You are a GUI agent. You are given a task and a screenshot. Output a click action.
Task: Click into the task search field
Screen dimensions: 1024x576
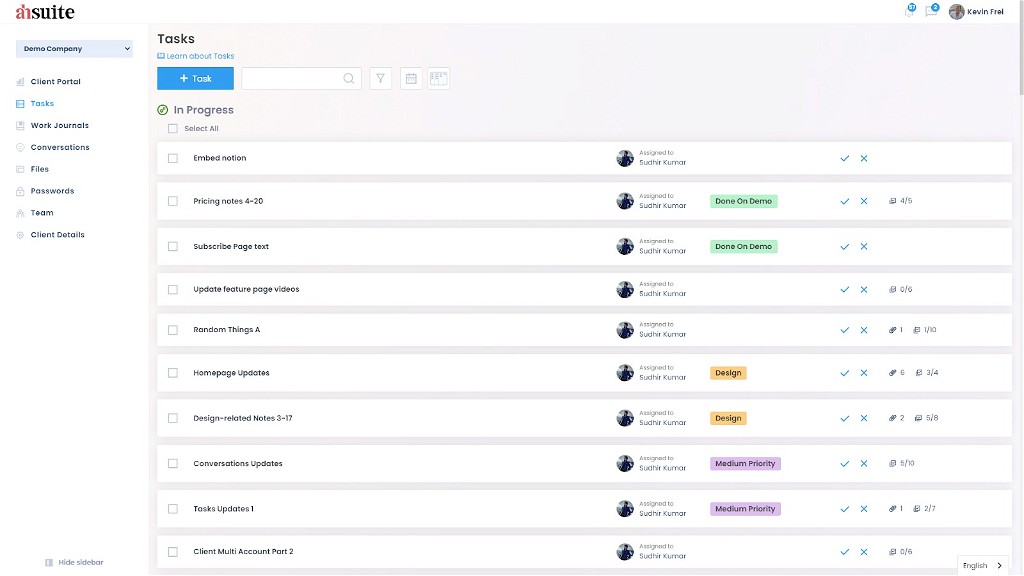[x=295, y=77]
